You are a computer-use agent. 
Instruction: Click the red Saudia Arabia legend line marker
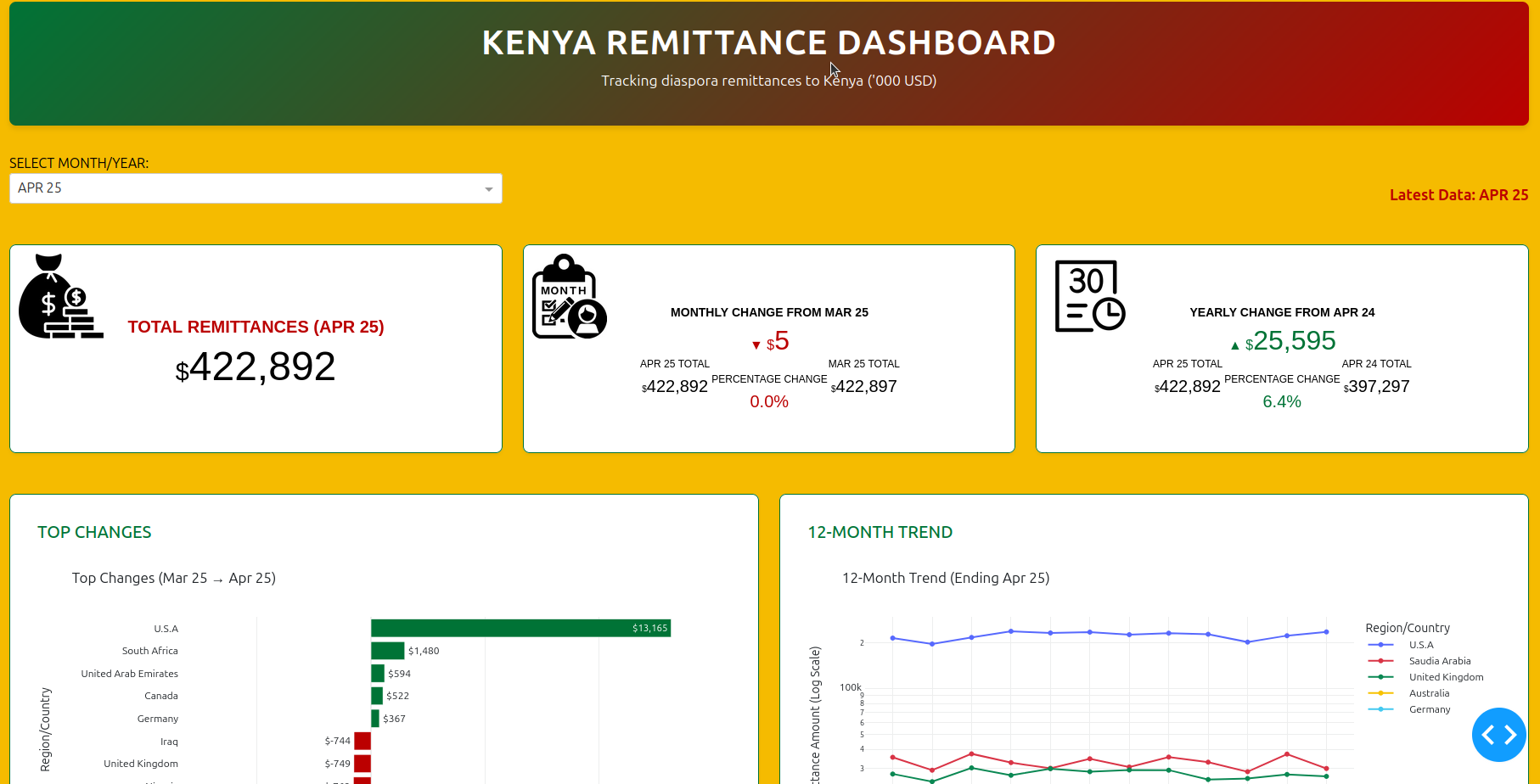[x=1381, y=661]
